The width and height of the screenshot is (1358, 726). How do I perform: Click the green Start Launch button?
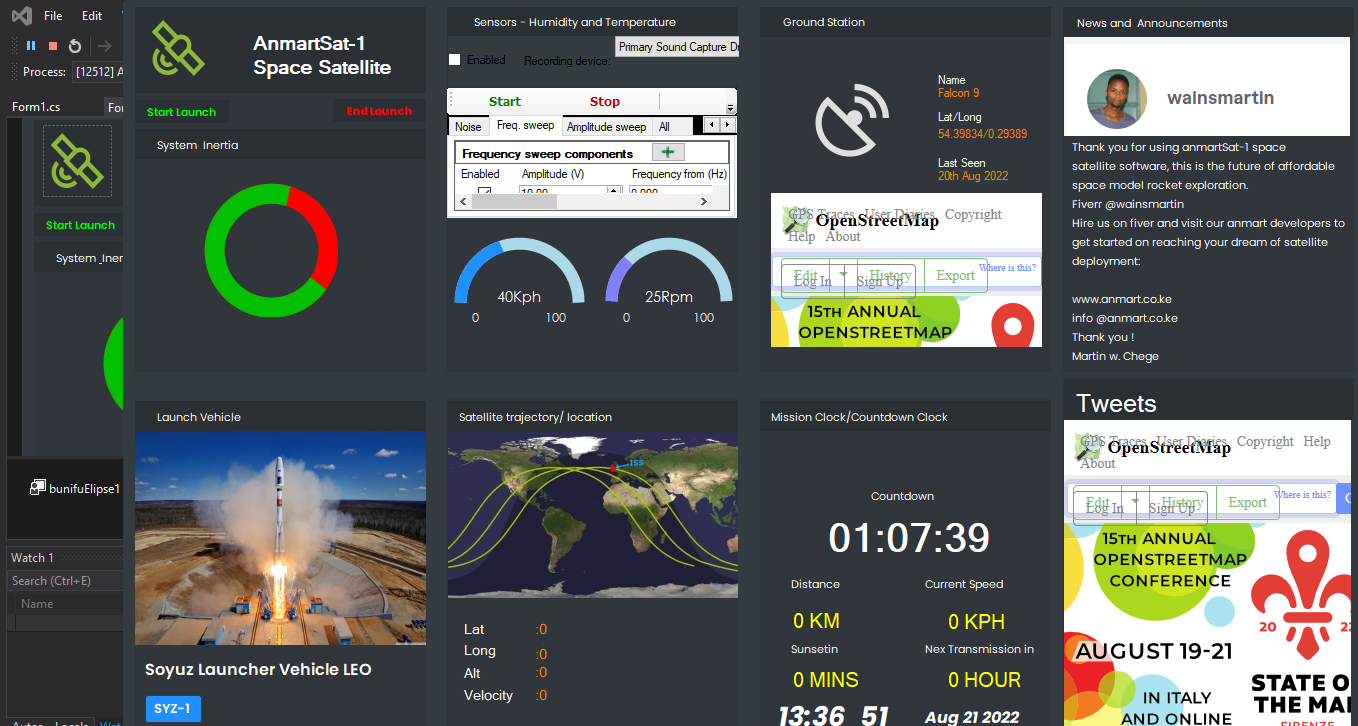[181, 112]
